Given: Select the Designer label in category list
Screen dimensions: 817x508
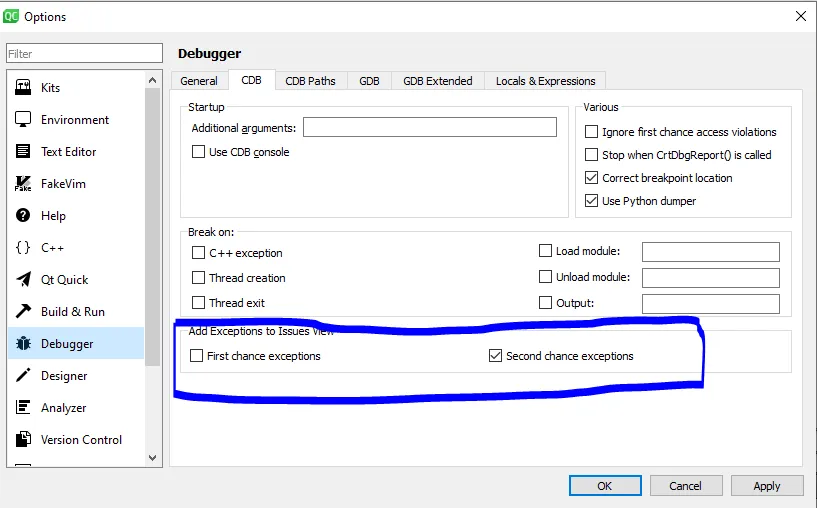Looking at the screenshot, I should click(x=64, y=376).
